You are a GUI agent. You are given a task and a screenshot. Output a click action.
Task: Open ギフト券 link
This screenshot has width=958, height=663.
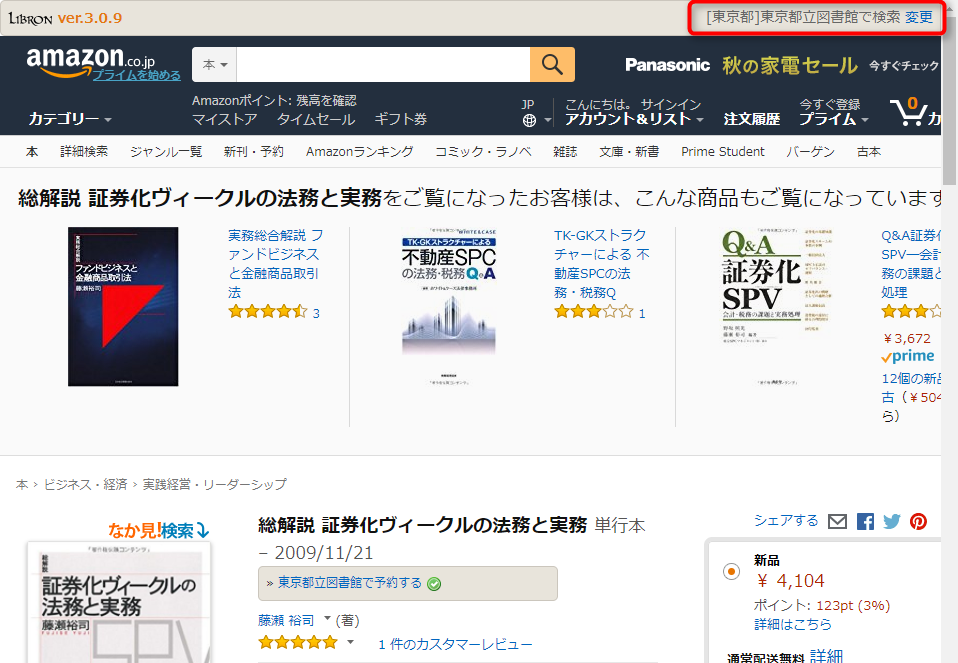[x=401, y=119]
